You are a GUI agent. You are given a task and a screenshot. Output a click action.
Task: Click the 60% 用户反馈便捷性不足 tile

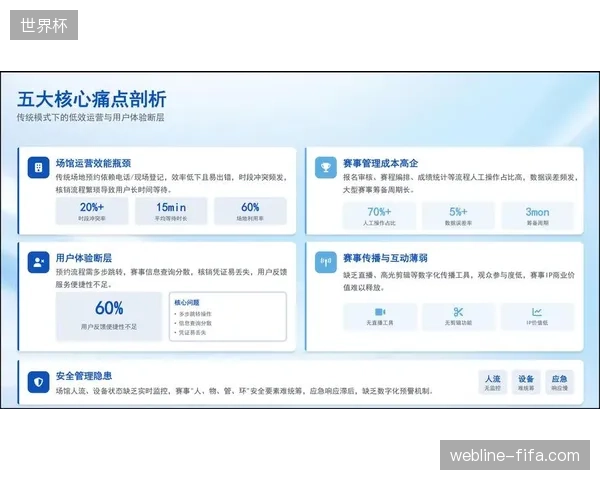[109, 316]
